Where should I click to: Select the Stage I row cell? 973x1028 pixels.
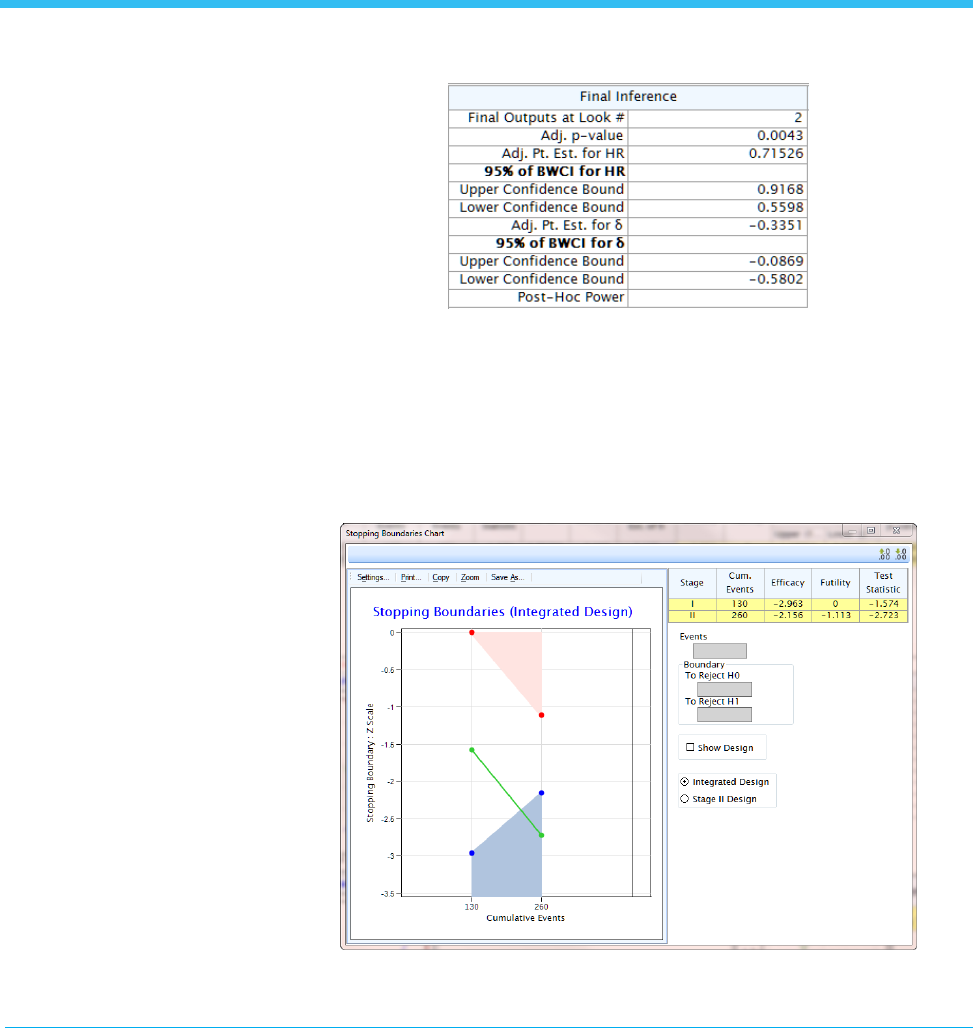pyautogui.click(x=692, y=604)
